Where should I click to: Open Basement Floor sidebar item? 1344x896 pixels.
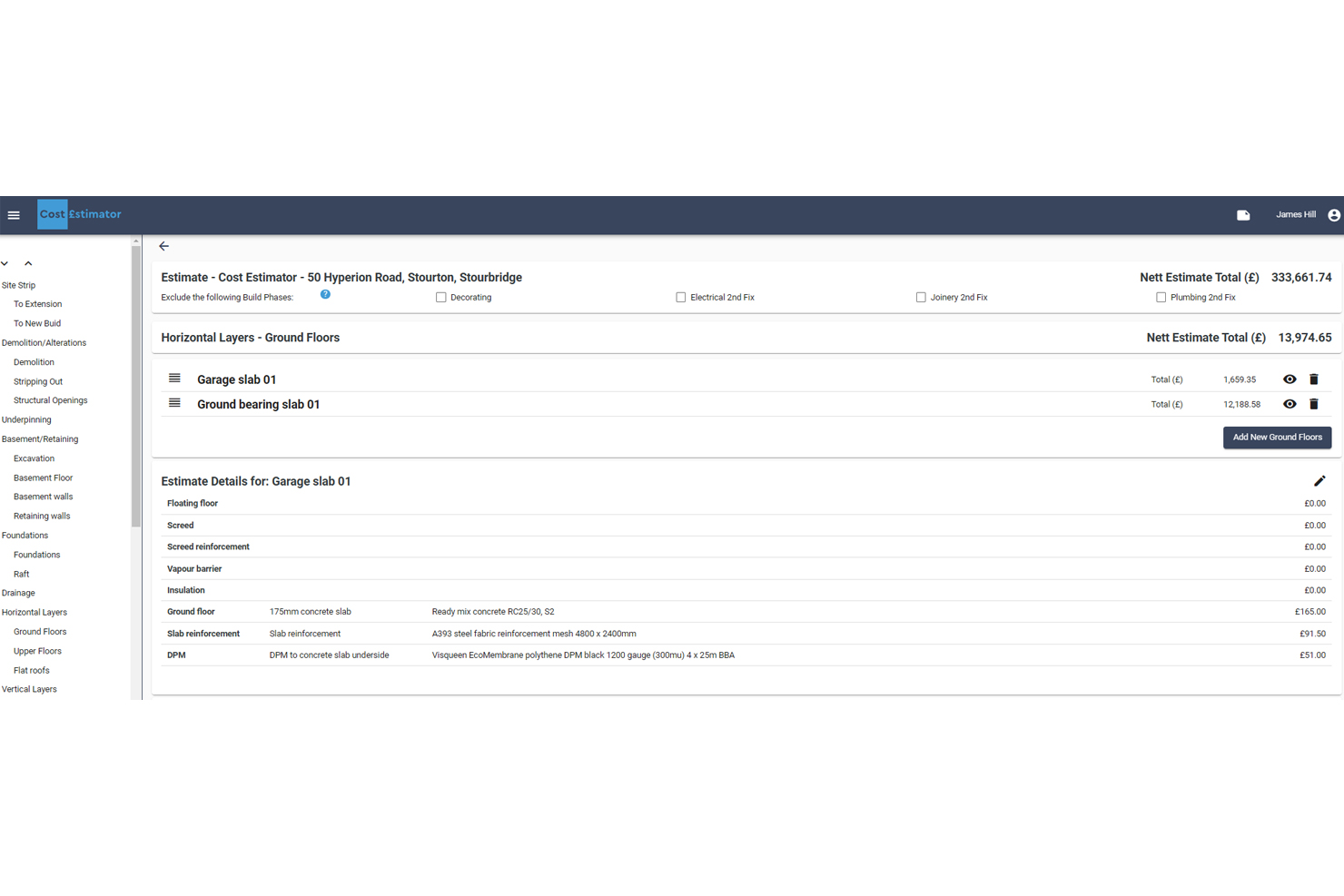tap(43, 478)
